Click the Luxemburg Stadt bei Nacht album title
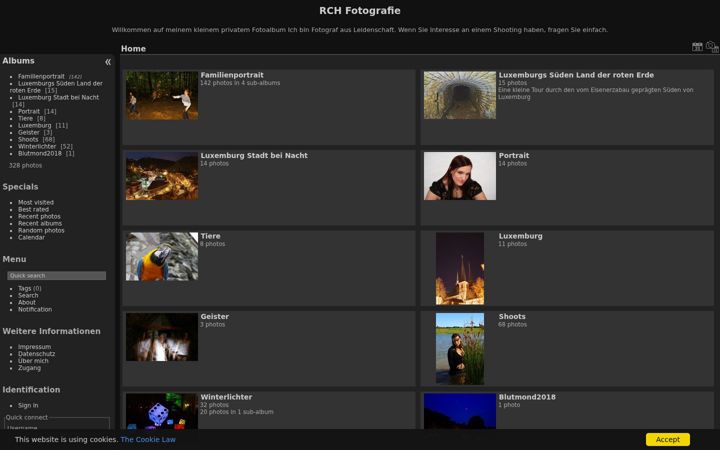Image resolution: width=720 pixels, height=450 pixels. point(254,155)
